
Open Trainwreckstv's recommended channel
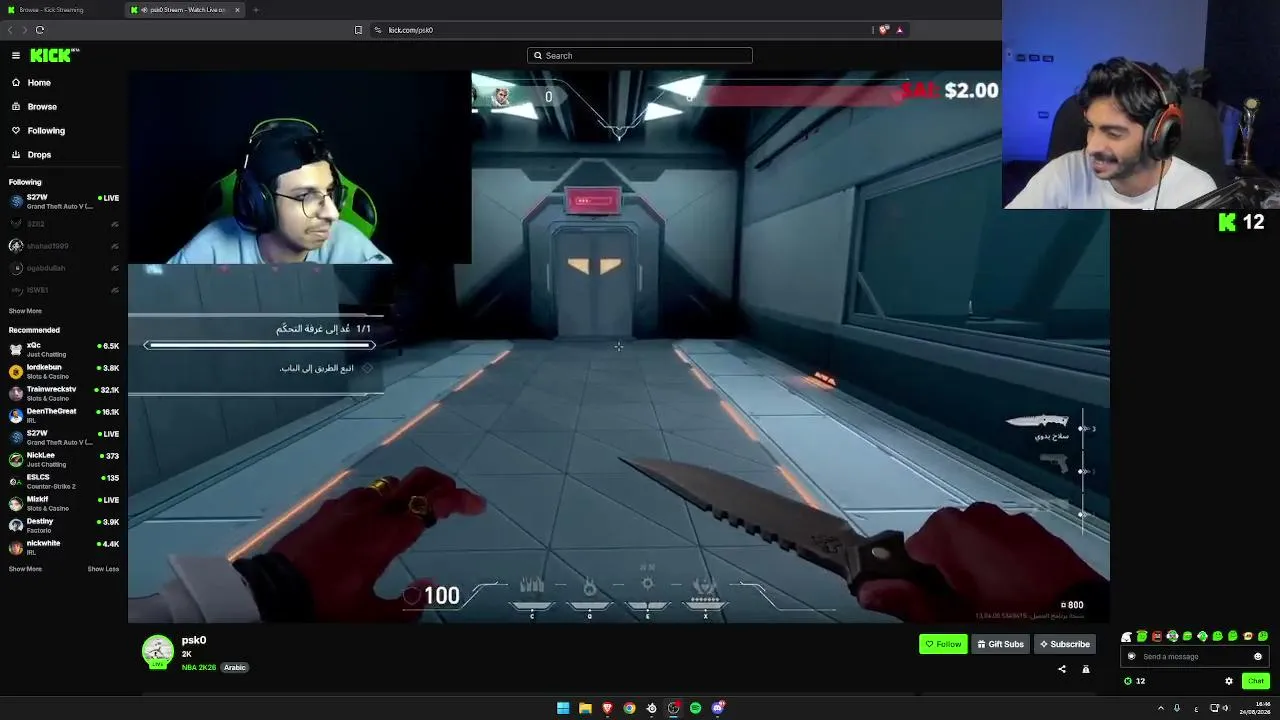tap(64, 393)
